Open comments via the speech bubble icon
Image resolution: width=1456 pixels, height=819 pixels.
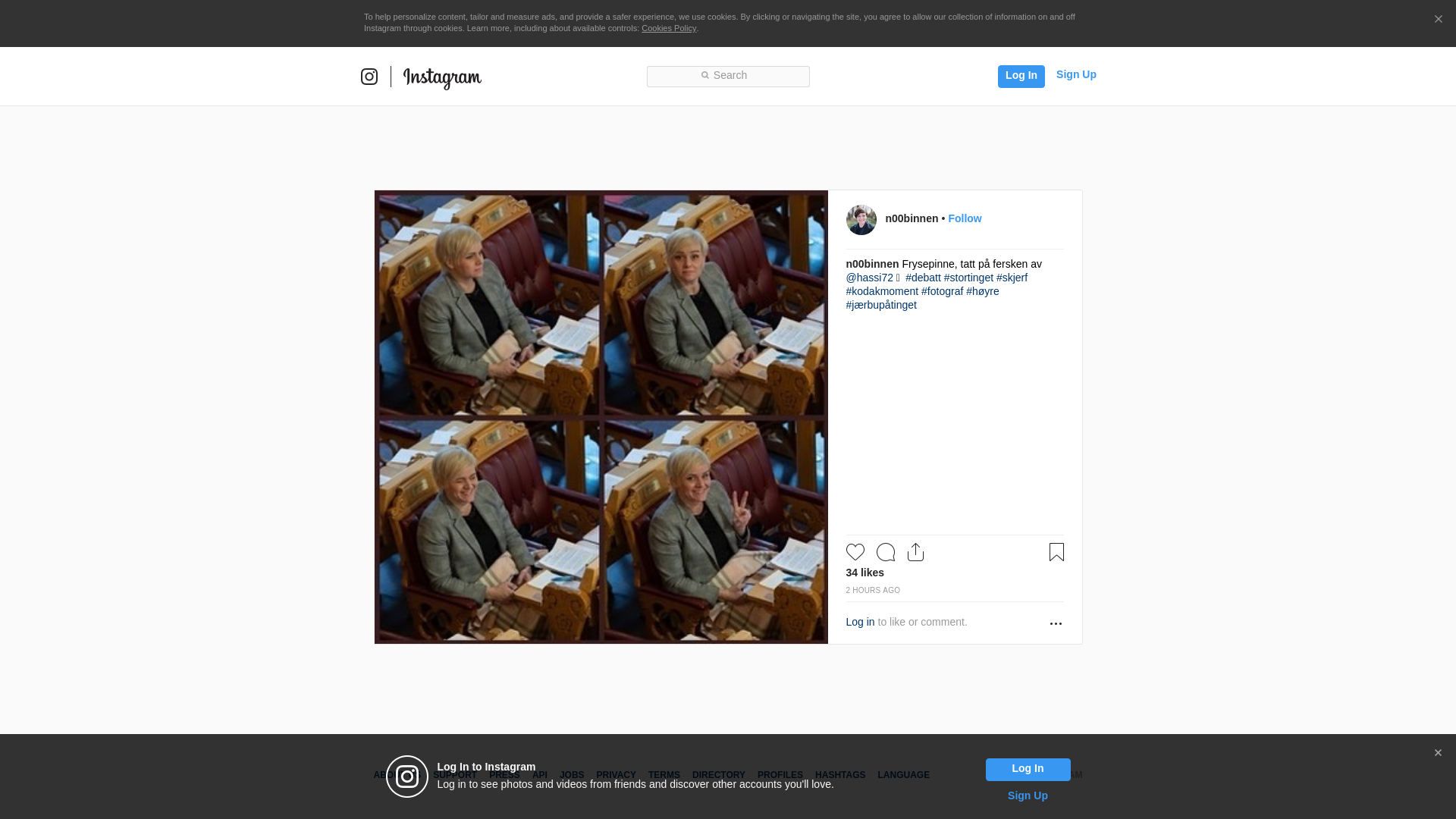[885, 552]
